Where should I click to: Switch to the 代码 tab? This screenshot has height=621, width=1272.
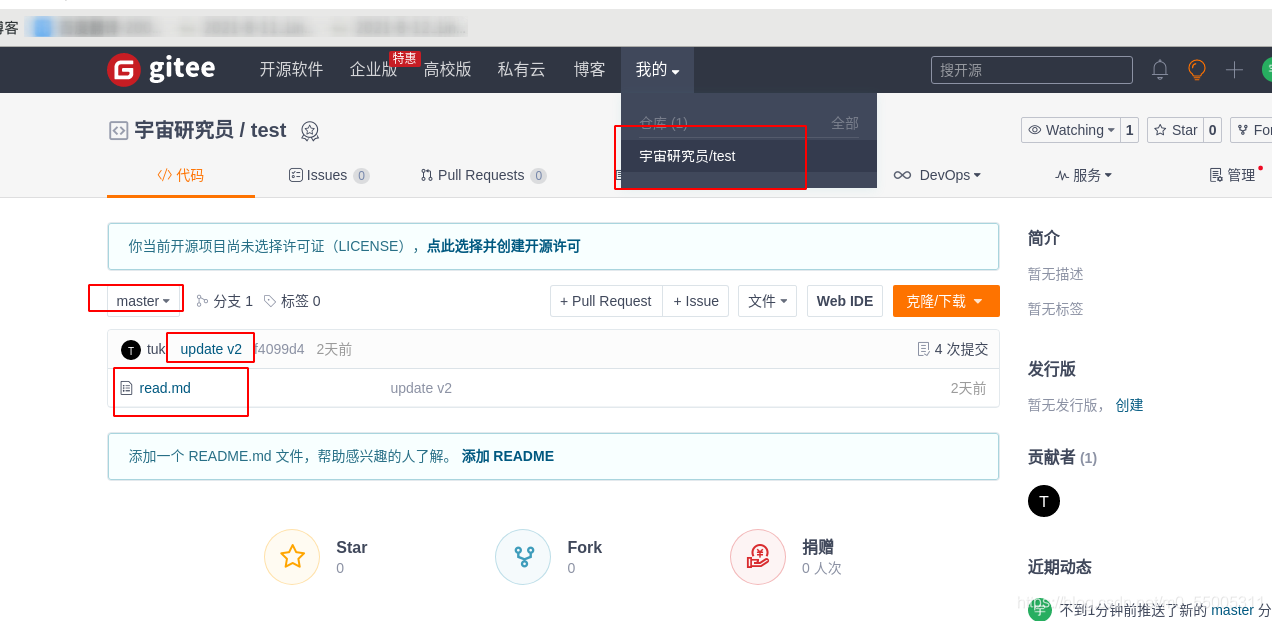pos(181,175)
